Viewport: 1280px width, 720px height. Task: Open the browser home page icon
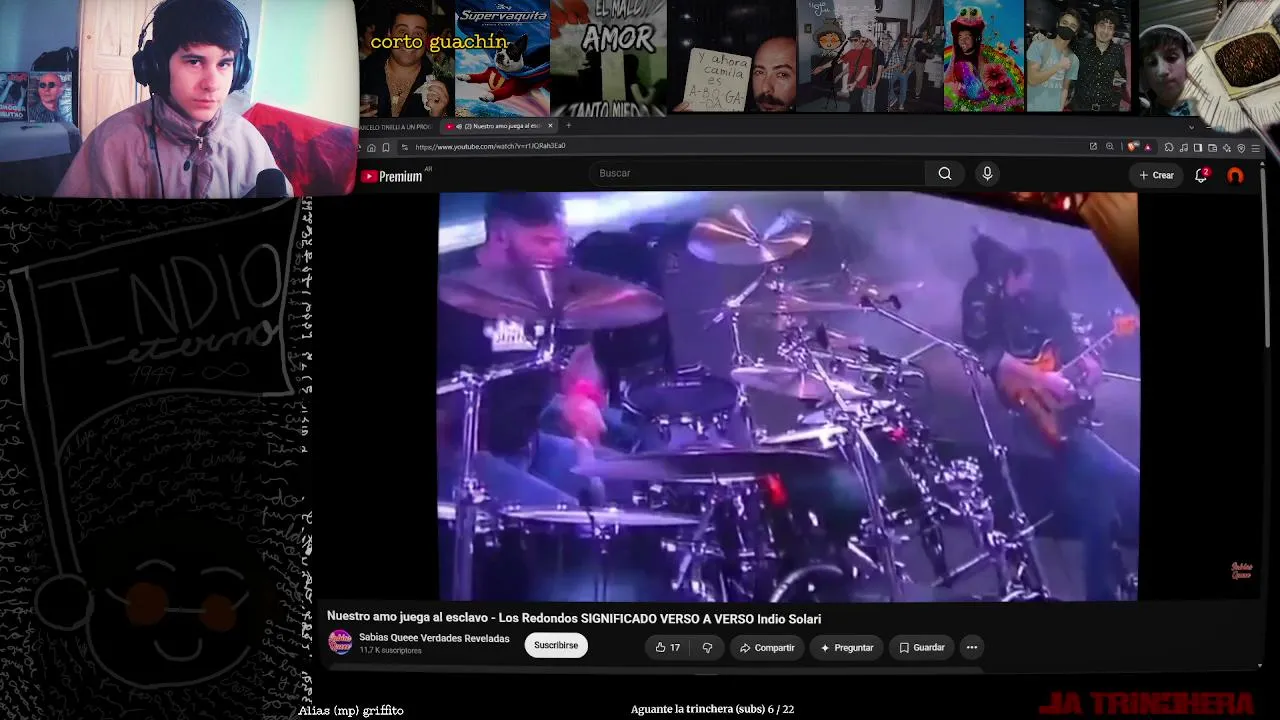tap(371, 147)
